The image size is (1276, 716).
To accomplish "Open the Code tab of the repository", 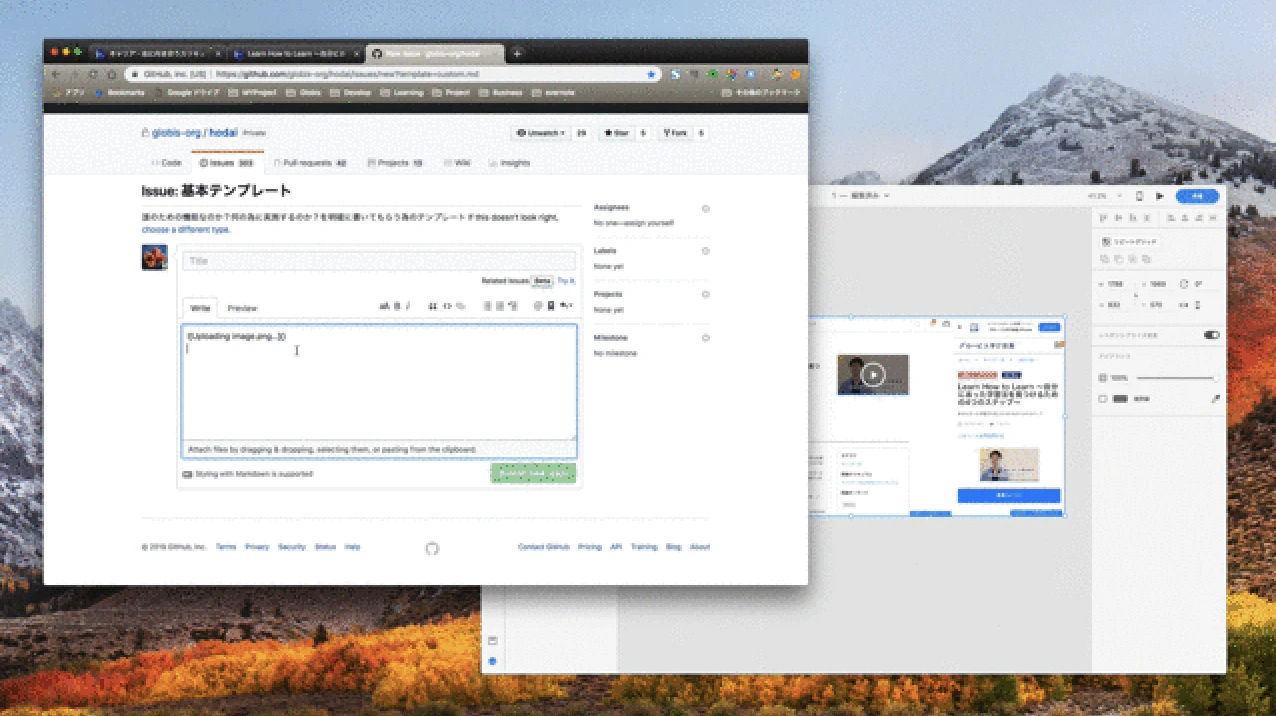I will tap(166, 163).
